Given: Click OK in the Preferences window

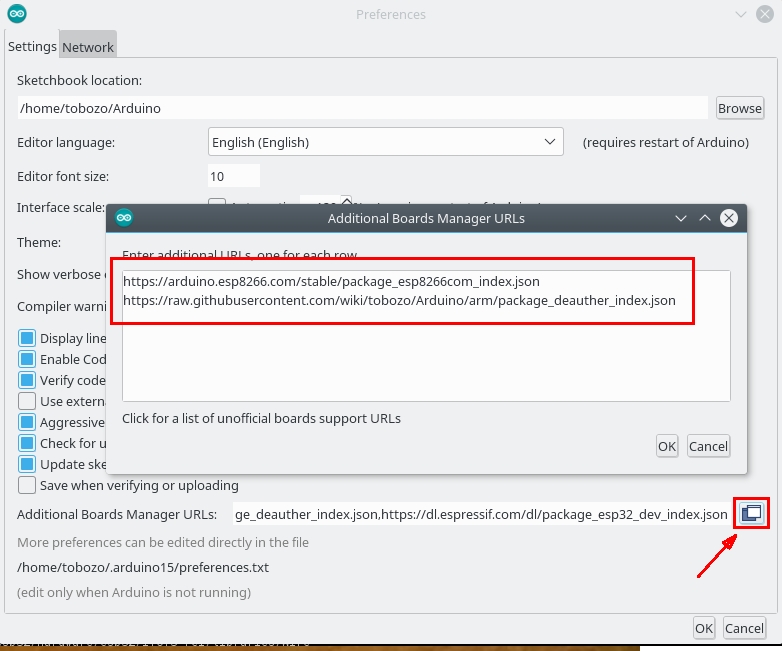Looking at the screenshot, I should [704, 628].
